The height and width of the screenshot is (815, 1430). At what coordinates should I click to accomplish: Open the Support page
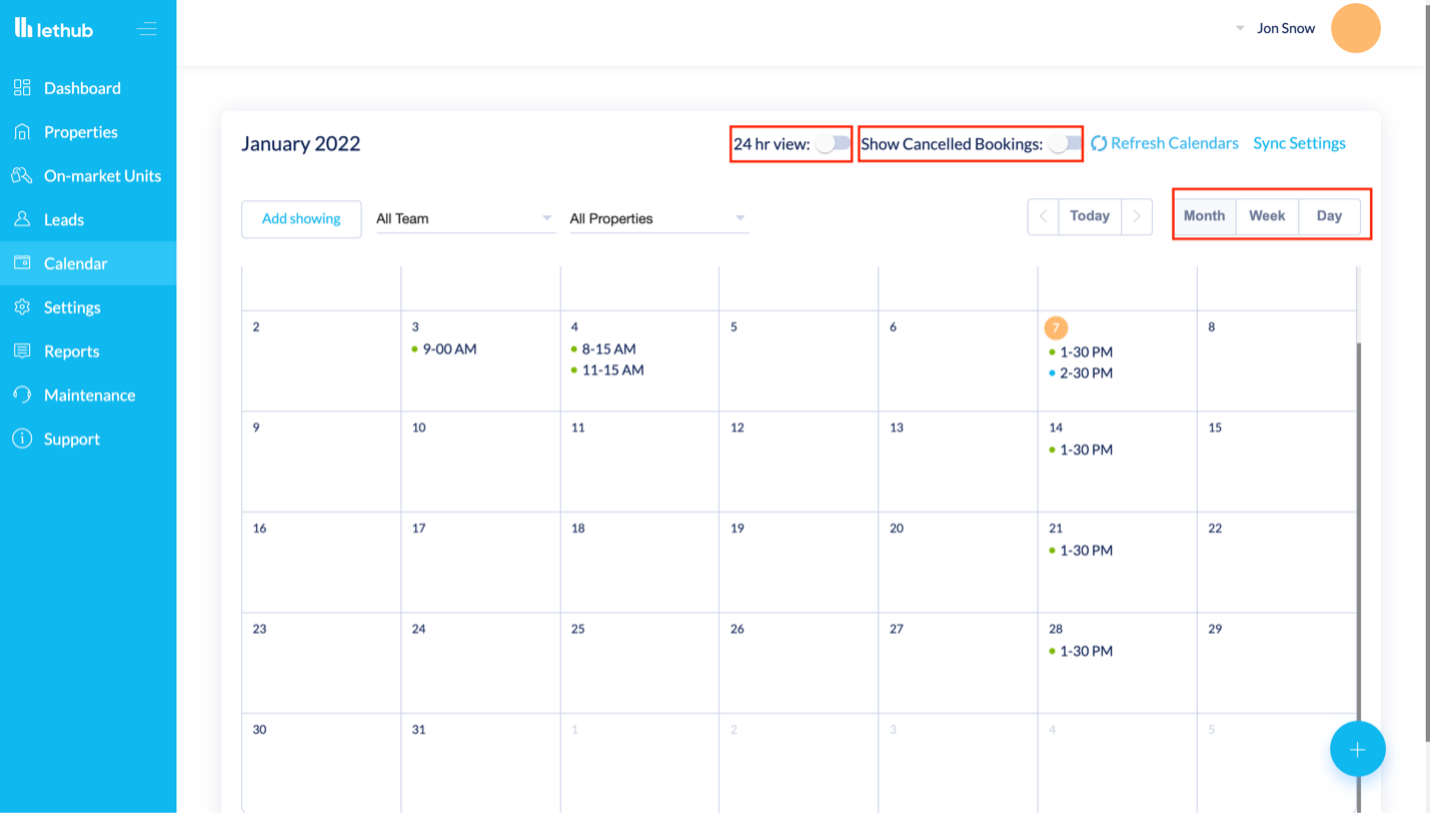click(72, 439)
